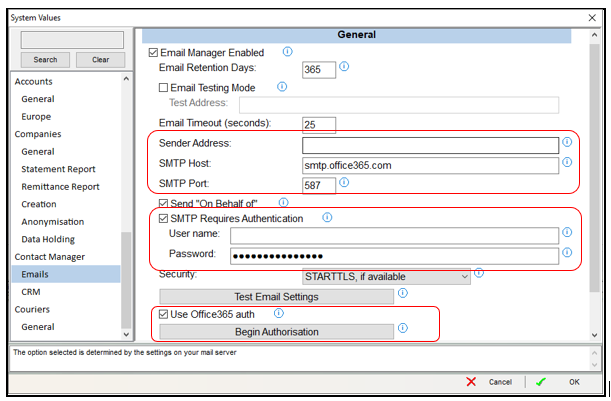Click info icon next to SMTP Port
This screenshot has height=401, width=611.
coord(344,182)
